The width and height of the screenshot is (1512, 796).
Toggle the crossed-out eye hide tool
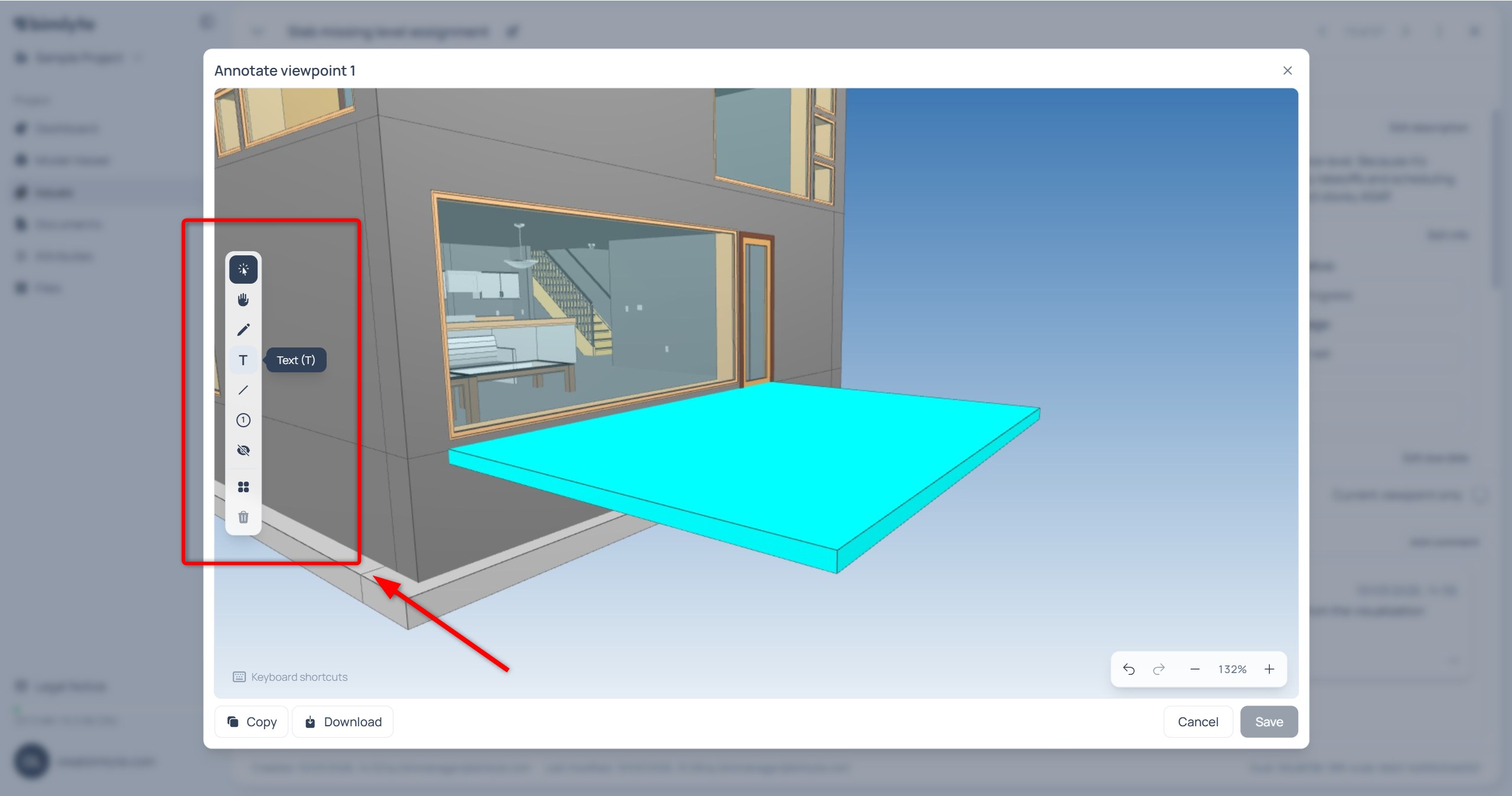click(x=243, y=450)
